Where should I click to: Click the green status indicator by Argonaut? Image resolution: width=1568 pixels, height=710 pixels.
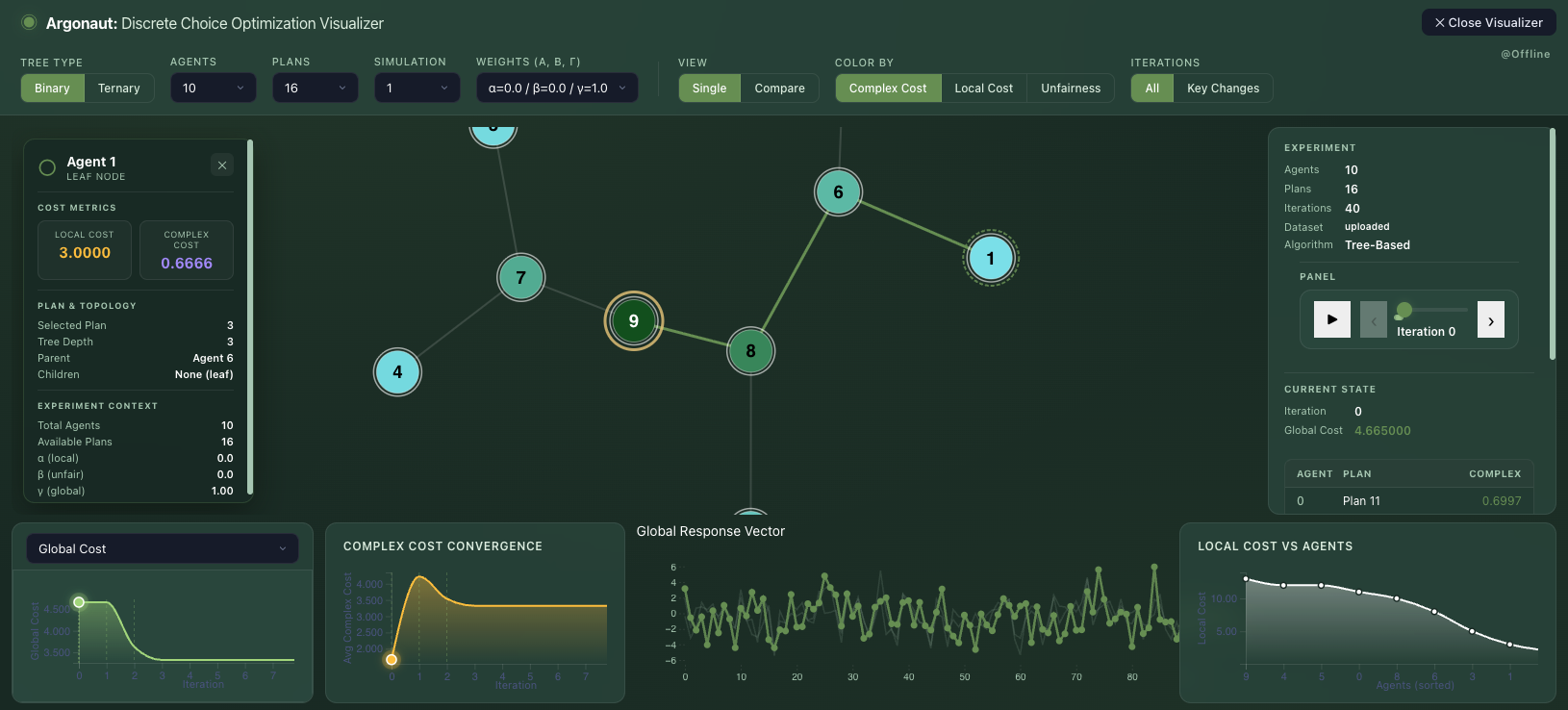tap(29, 22)
